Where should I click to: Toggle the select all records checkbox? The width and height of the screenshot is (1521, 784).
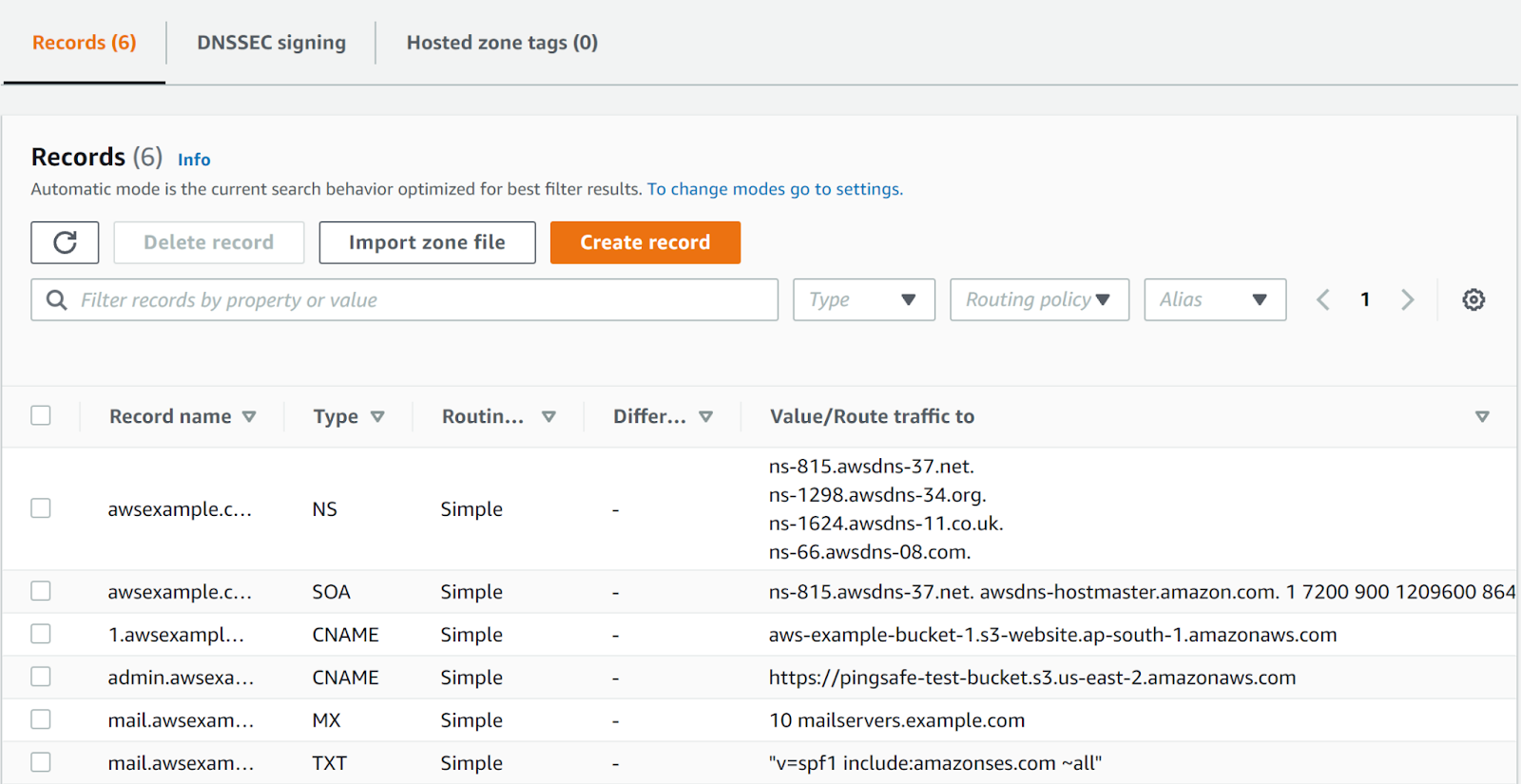pyautogui.click(x=41, y=415)
